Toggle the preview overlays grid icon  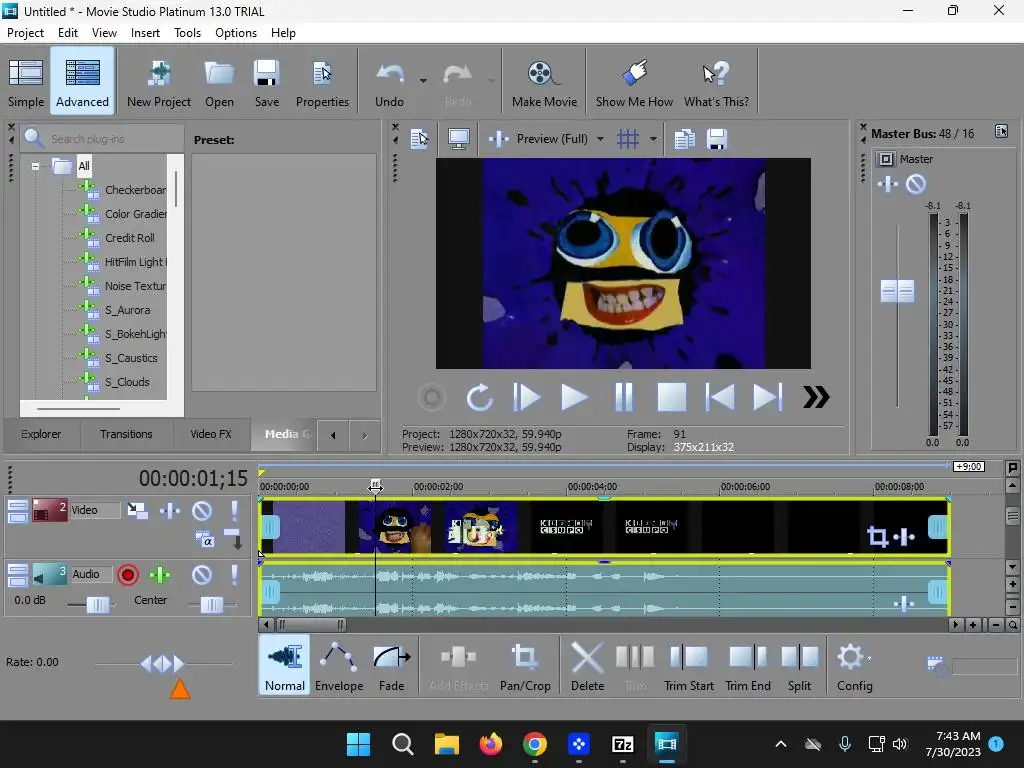point(628,138)
